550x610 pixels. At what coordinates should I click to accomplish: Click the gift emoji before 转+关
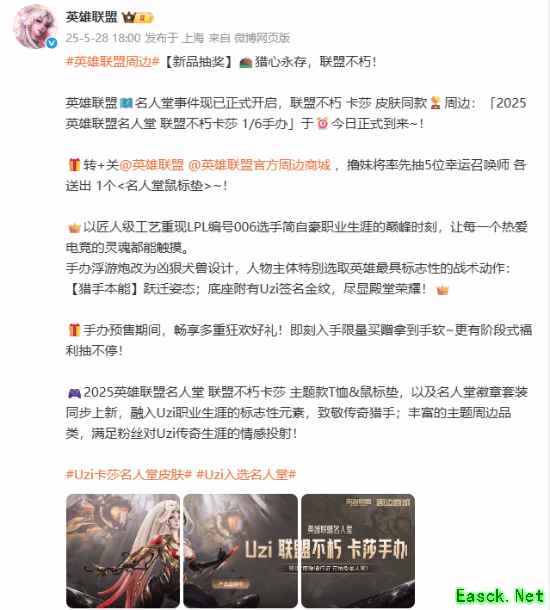[x=74, y=165]
